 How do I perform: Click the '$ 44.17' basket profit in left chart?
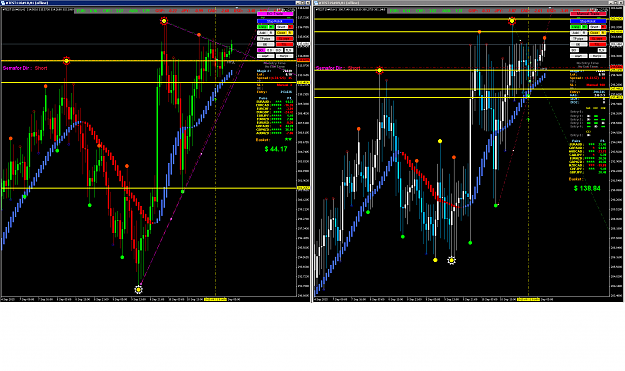[276, 149]
